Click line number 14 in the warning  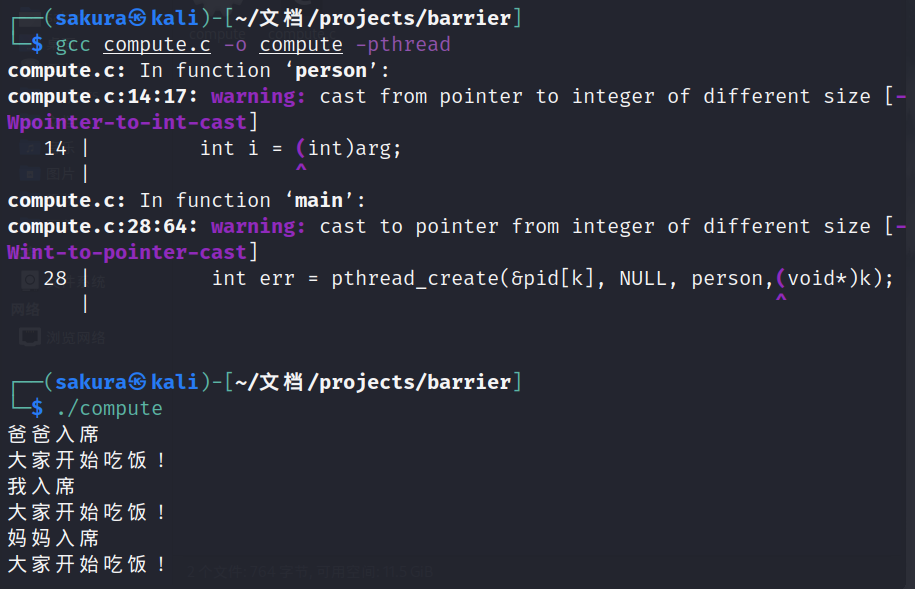56,148
